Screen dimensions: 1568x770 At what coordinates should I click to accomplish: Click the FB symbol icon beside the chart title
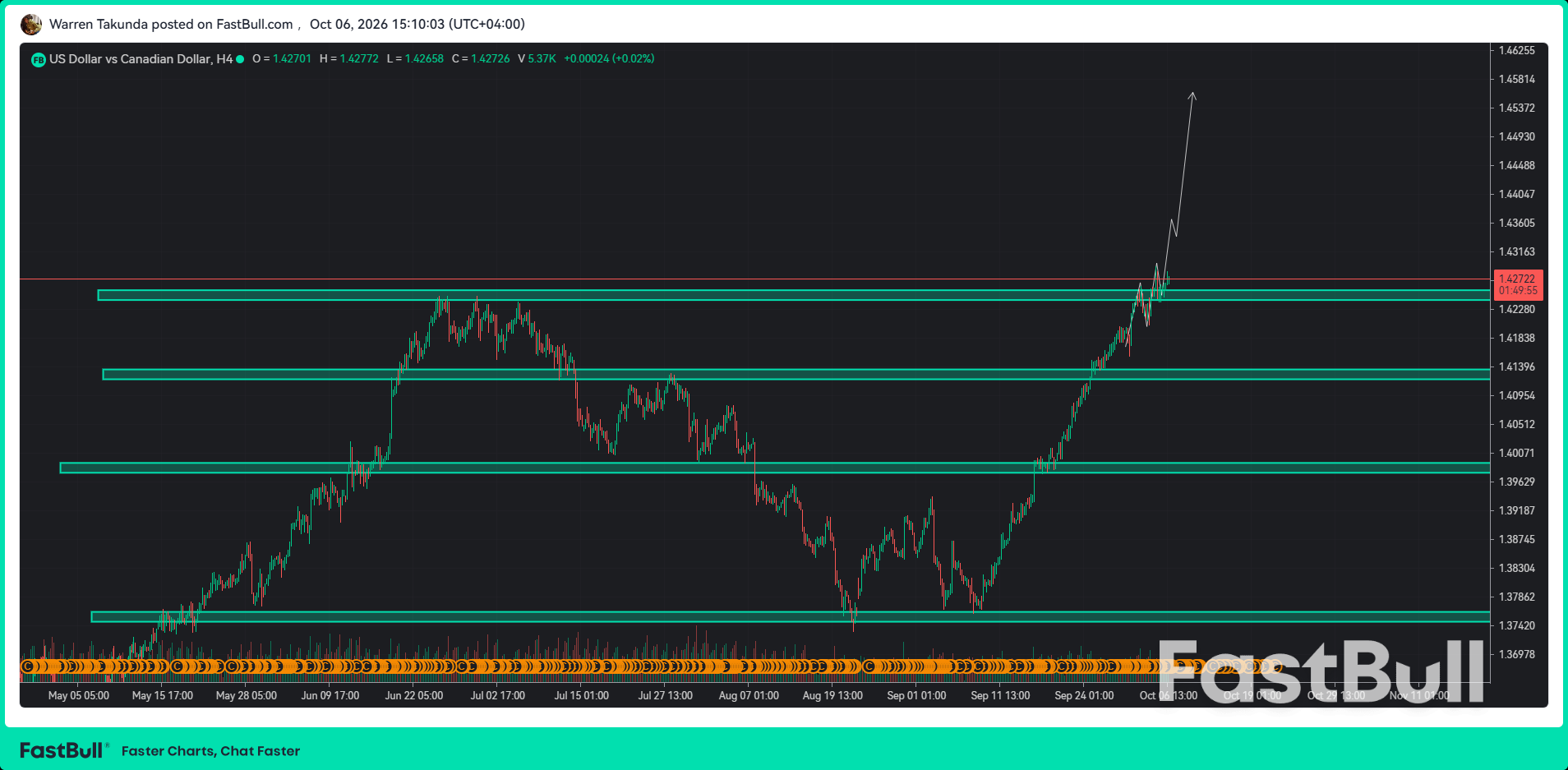38,59
